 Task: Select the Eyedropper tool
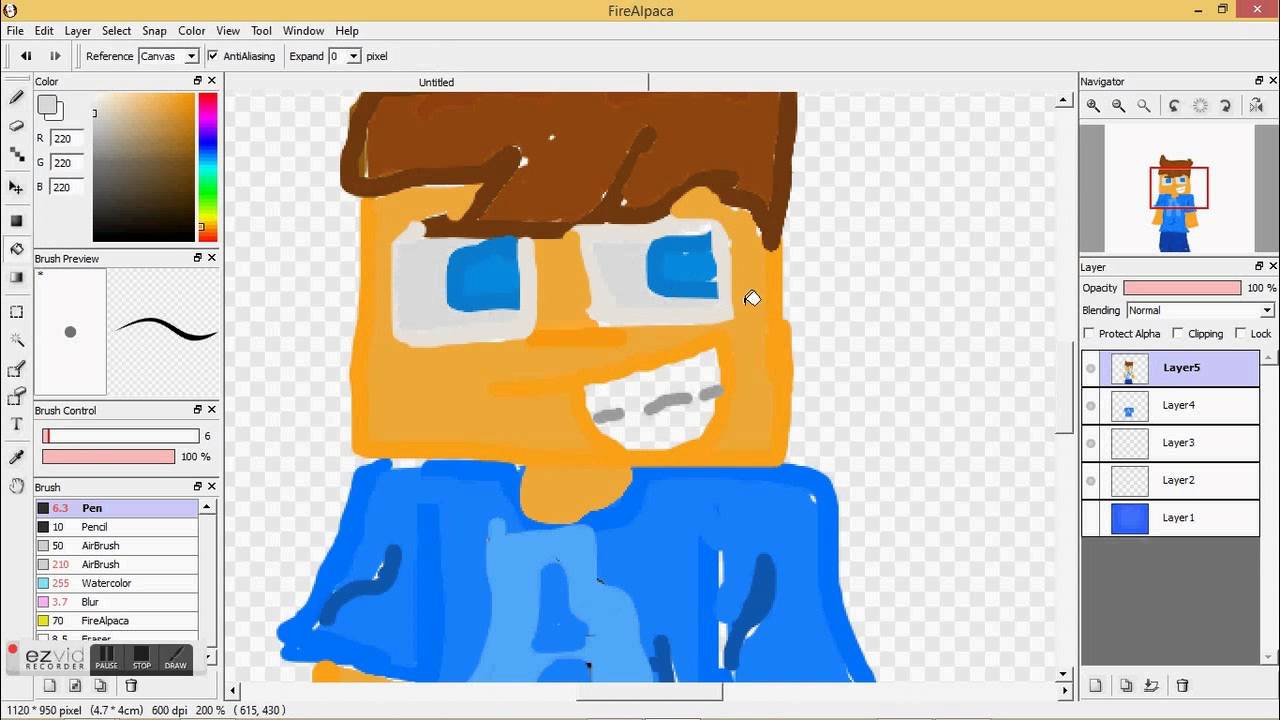(x=16, y=457)
